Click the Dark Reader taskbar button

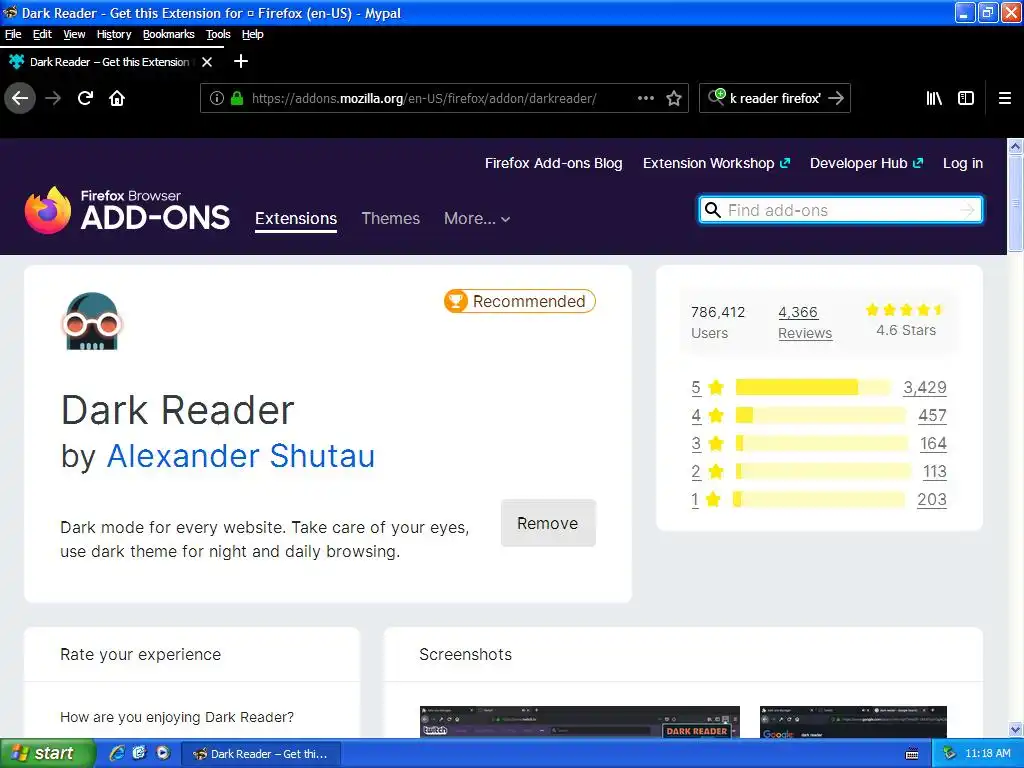[261, 754]
